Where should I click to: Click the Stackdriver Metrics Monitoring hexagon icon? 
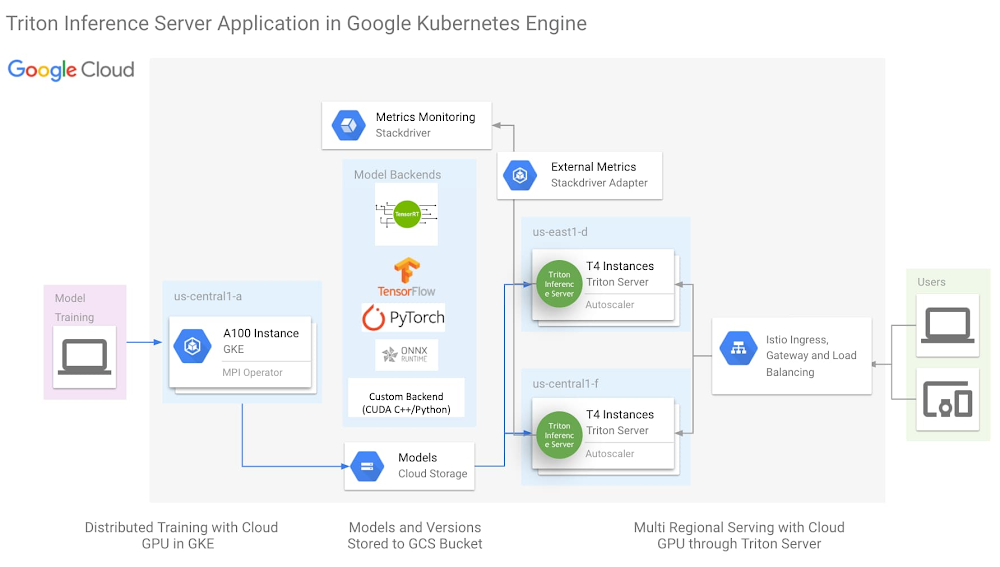(x=348, y=125)
